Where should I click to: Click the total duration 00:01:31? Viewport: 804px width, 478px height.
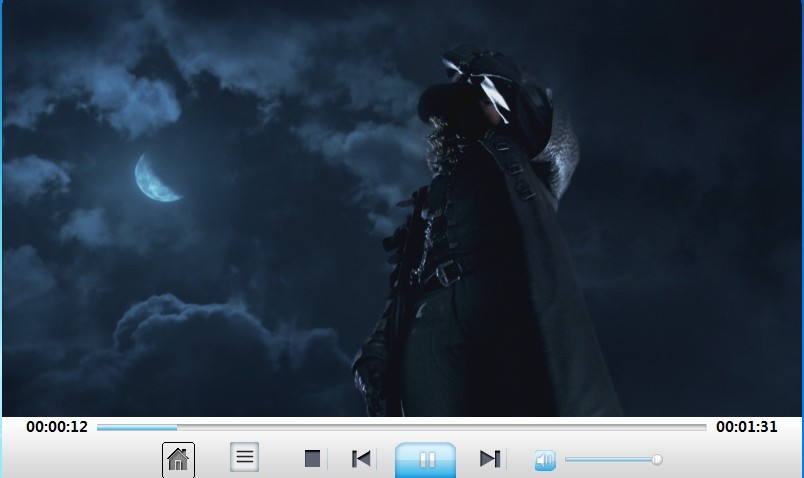pos(747,427)
